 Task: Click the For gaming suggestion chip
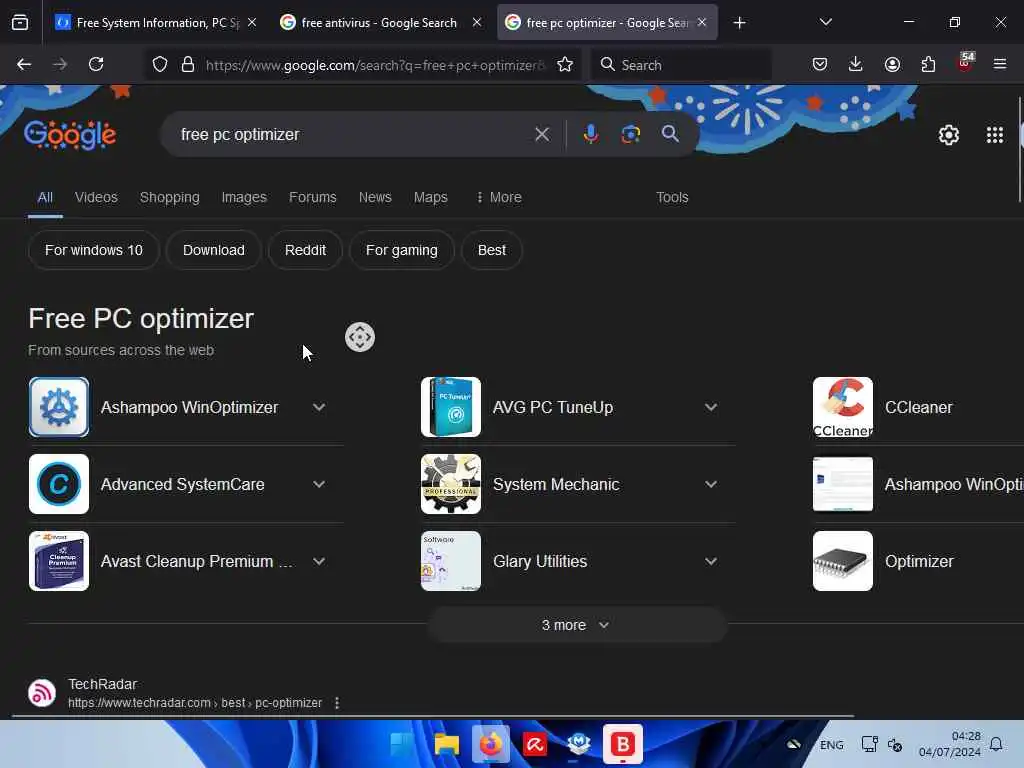pyautogui.click(x=402, y=250)
